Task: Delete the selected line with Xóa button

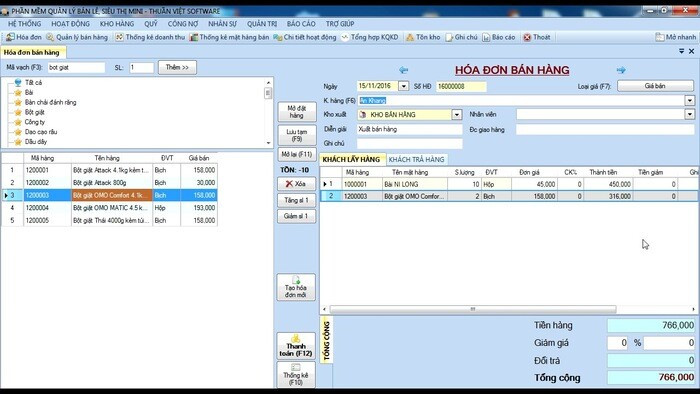Action: (296, 184)
